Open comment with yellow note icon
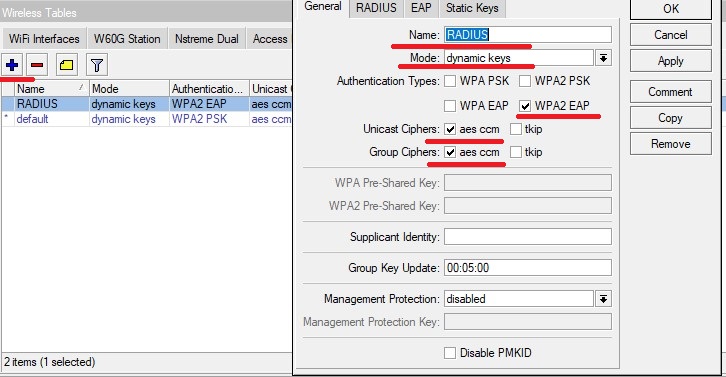Viewport: 726px width, 377px height. [67, 65]
